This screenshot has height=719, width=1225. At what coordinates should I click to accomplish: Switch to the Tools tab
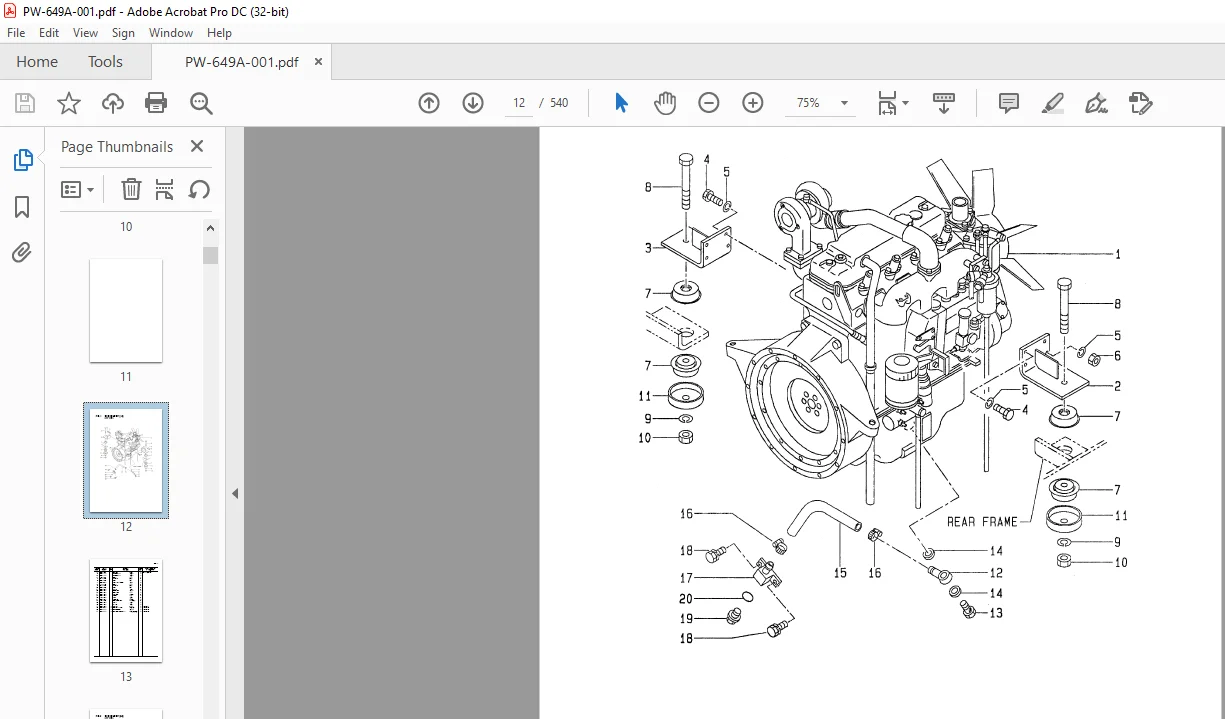point(105,62)
